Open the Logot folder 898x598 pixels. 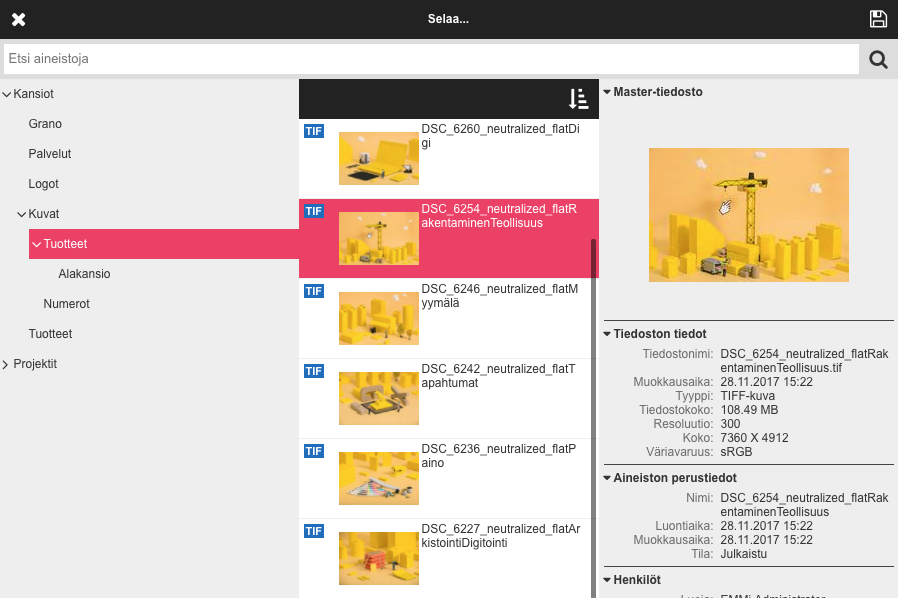pos(44,184)
